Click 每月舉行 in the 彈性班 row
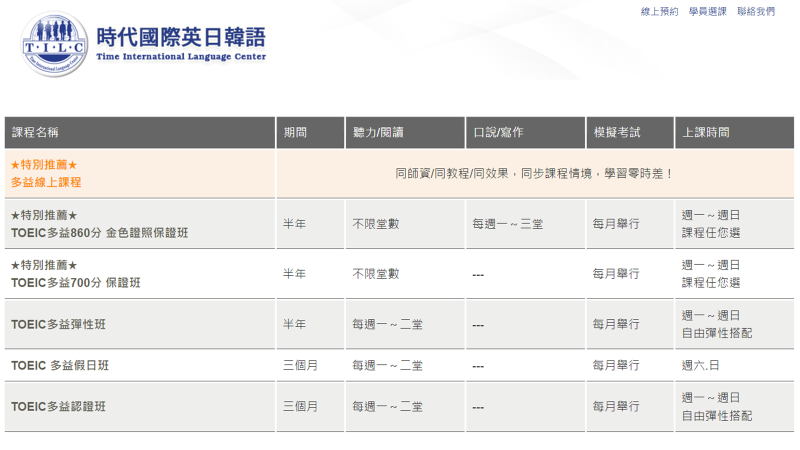 pos(616,324)
